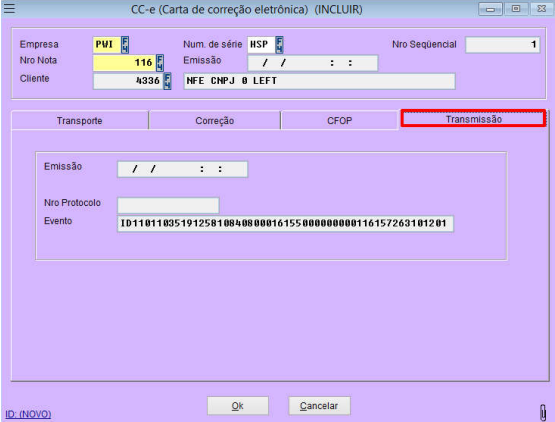Open the CFOP tab
Screen dimensions: 555x422
[339, 120]
